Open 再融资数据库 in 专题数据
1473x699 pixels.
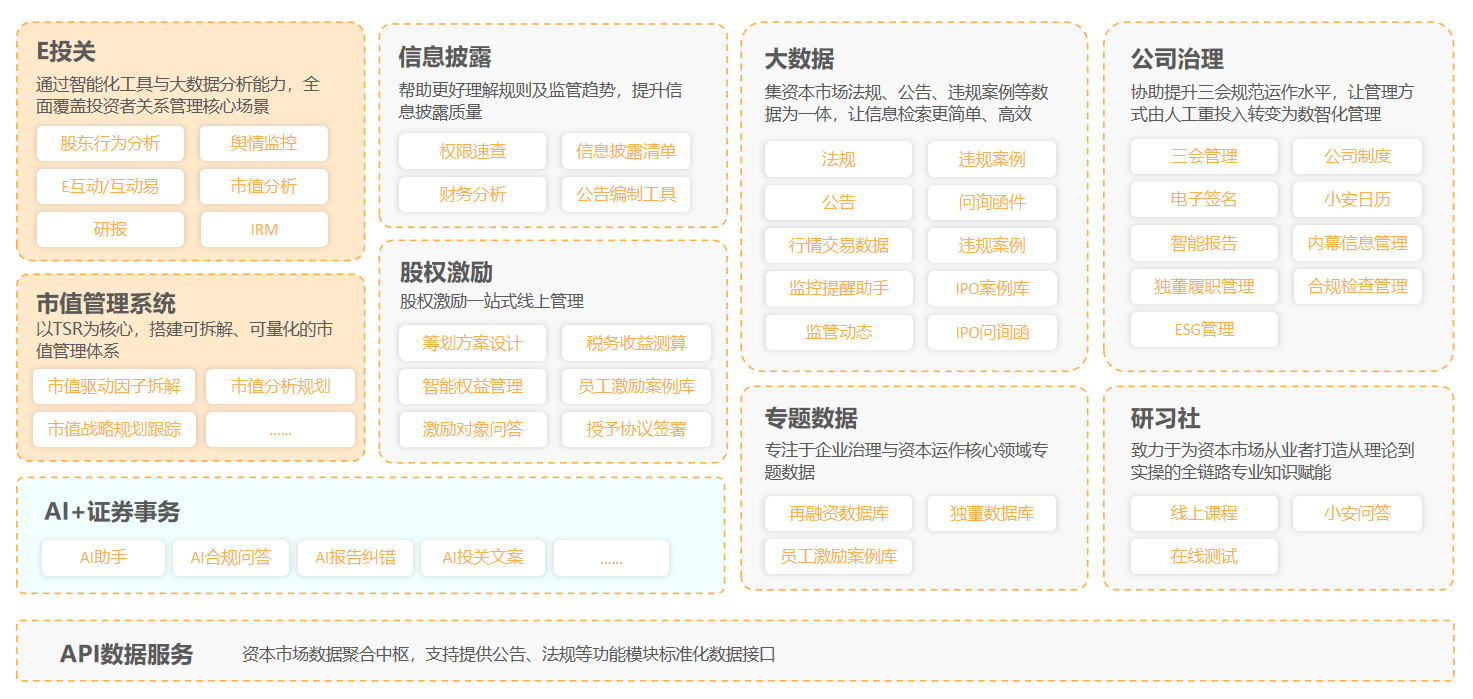tap(838, 514)
